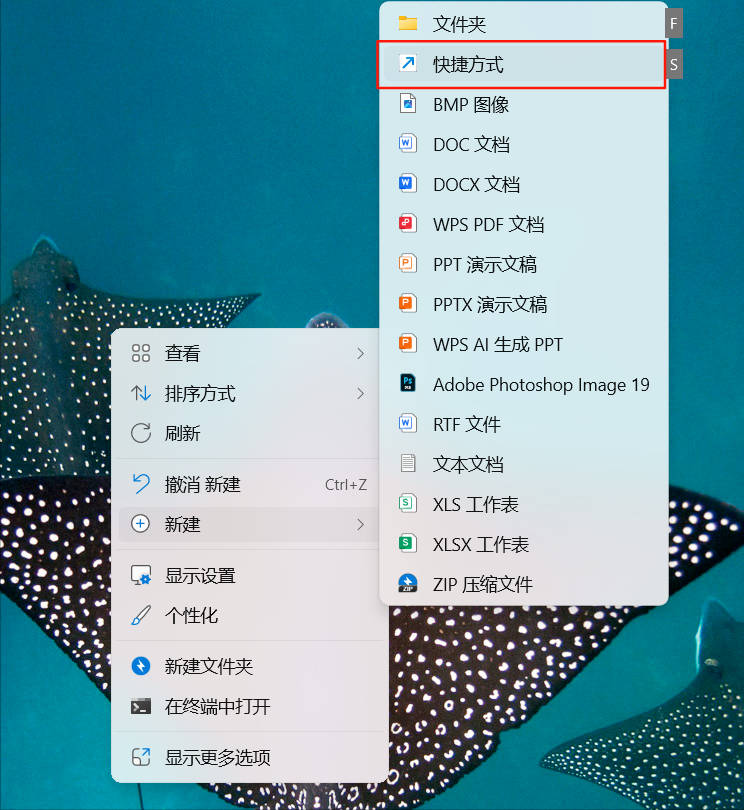Click the PPT 演示文稿 icon

tap(407, 263)
